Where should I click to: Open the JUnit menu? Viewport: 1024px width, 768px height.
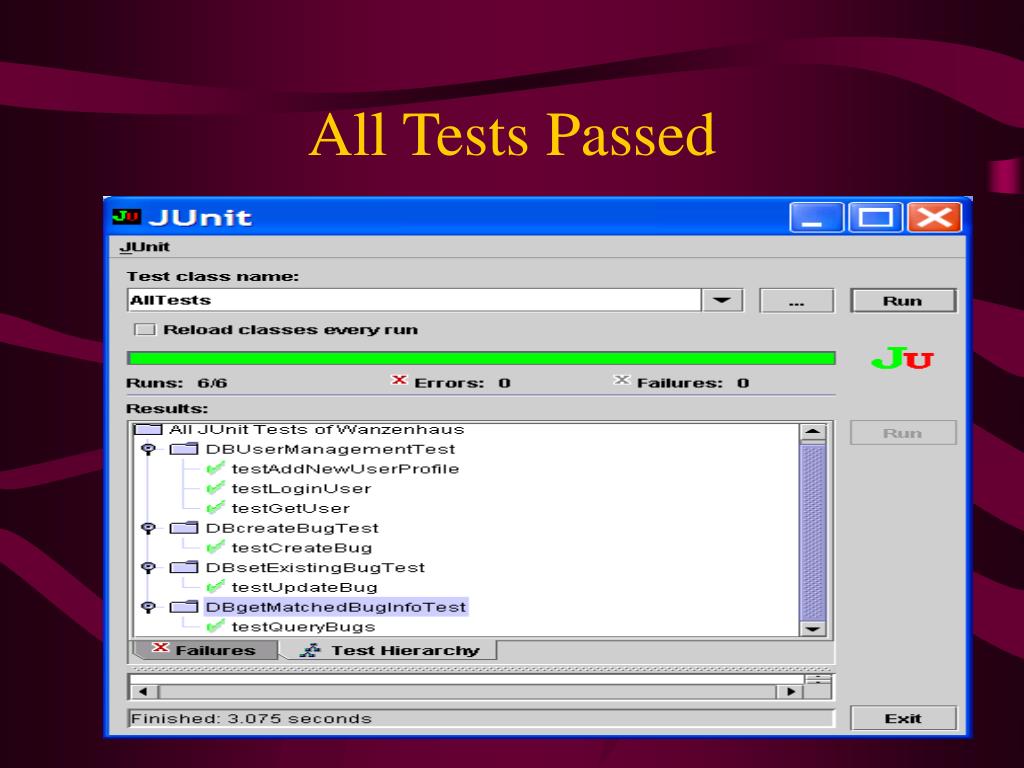tap(144, 247)
